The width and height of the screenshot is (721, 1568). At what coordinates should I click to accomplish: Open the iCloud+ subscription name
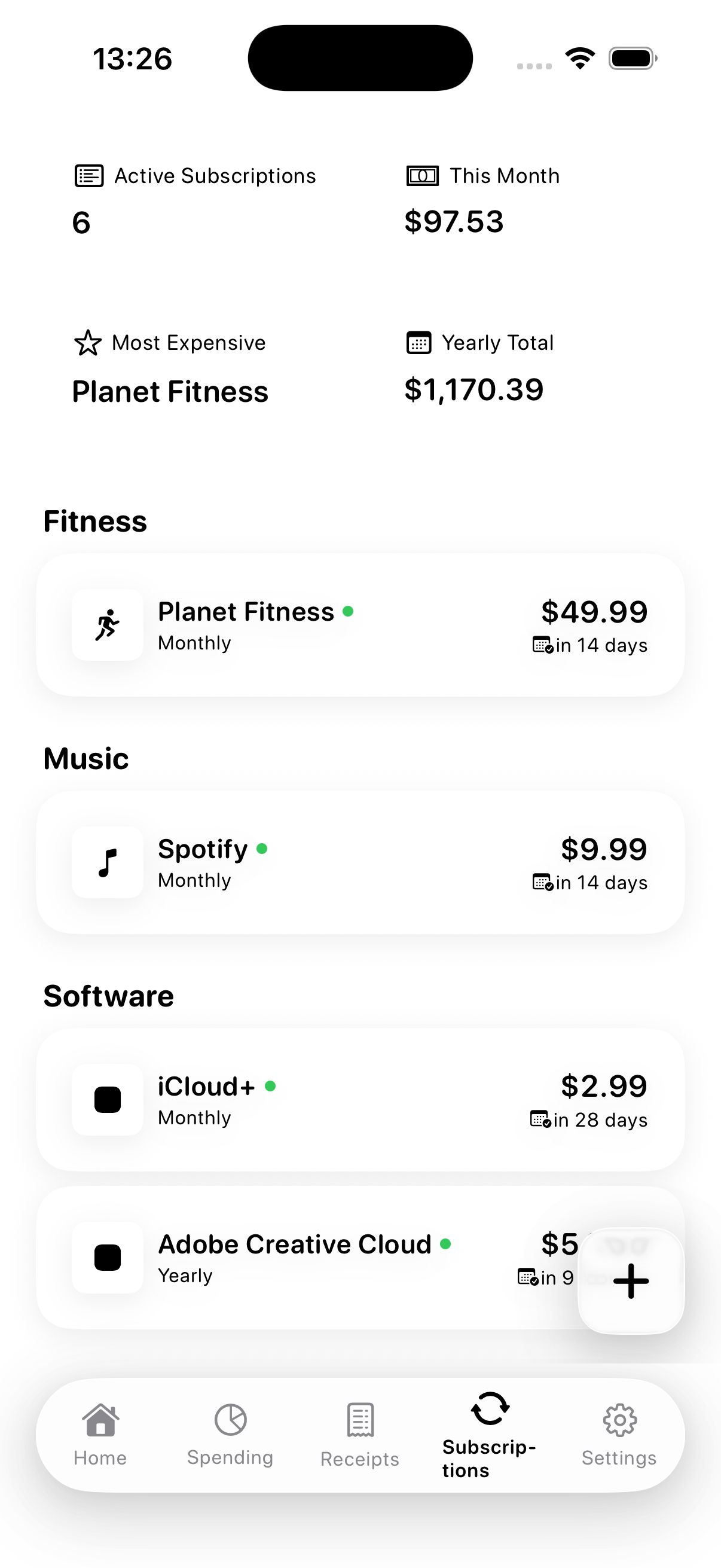(206, 1087)
